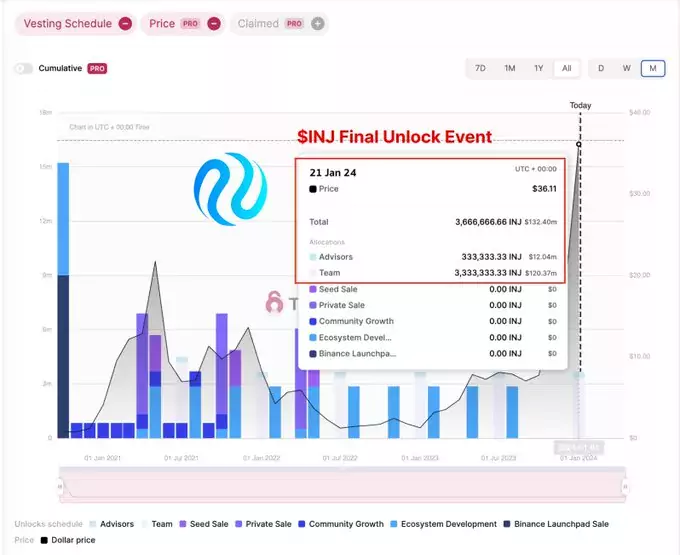This screenshot has width=680, height=555.
Task: Toggle Private Sale series in the legend
Action: click(x=263, y=524)
